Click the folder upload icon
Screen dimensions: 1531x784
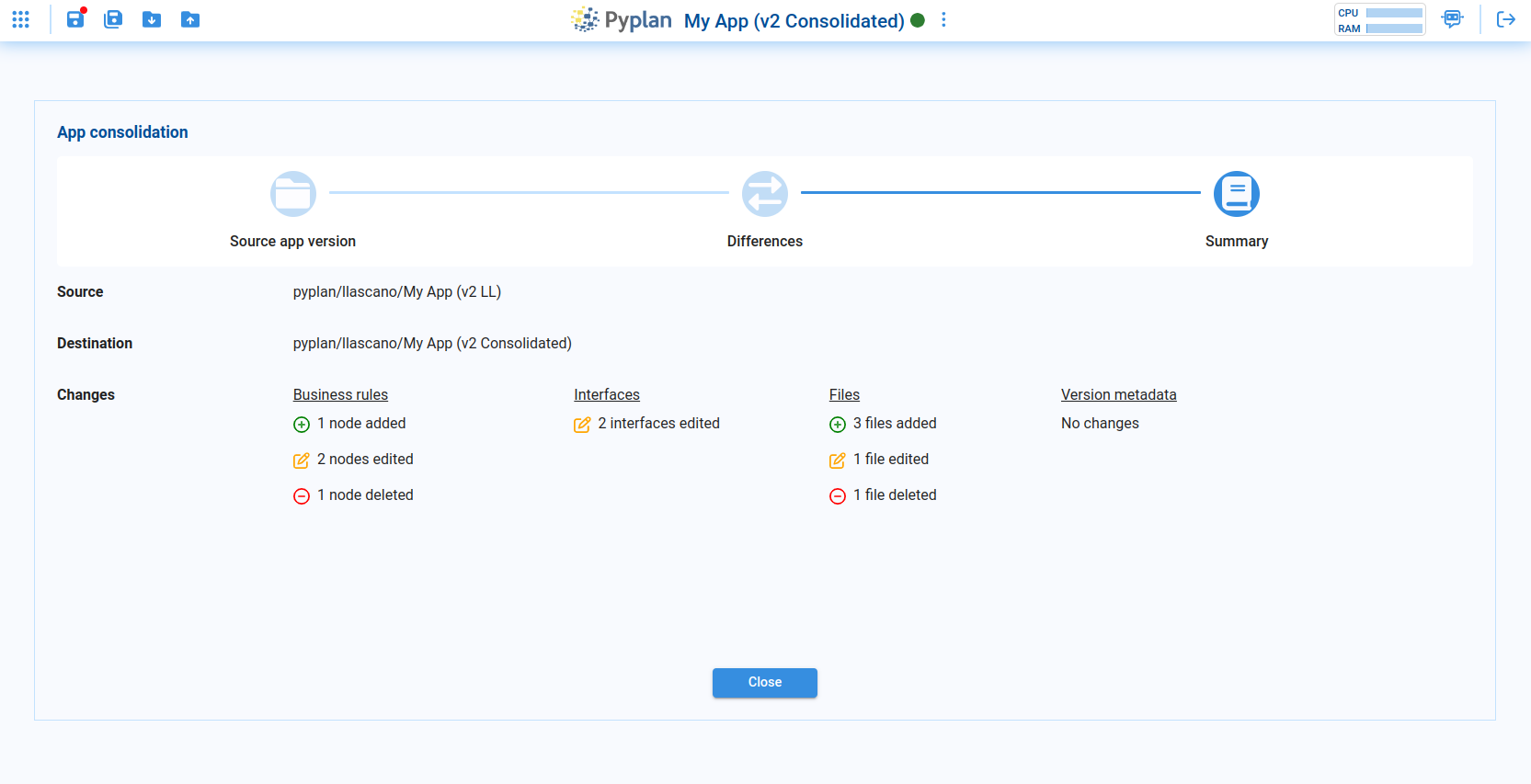coord(190,19)
